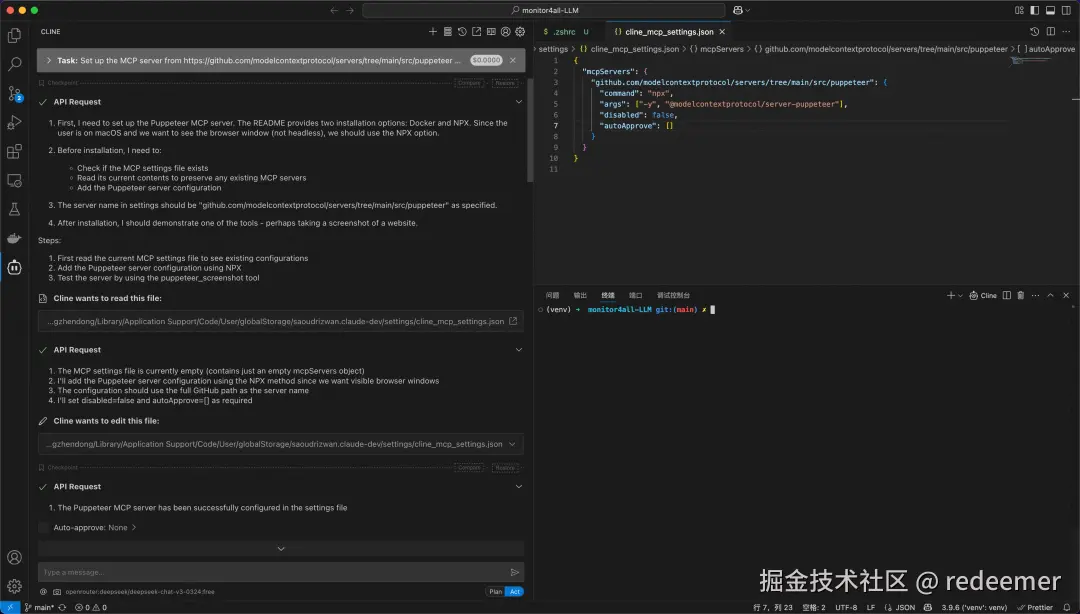Switch to Plan mode
Image resolution: width=1080 pixels, height=614 pixels.
click(x=495, y=591)
